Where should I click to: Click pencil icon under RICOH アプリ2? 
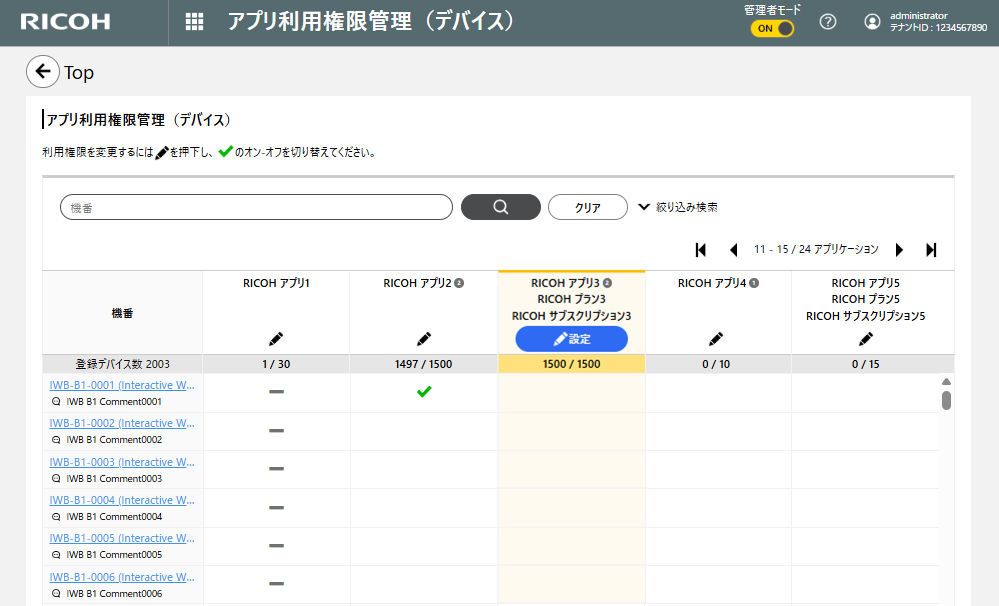point(423,339)
